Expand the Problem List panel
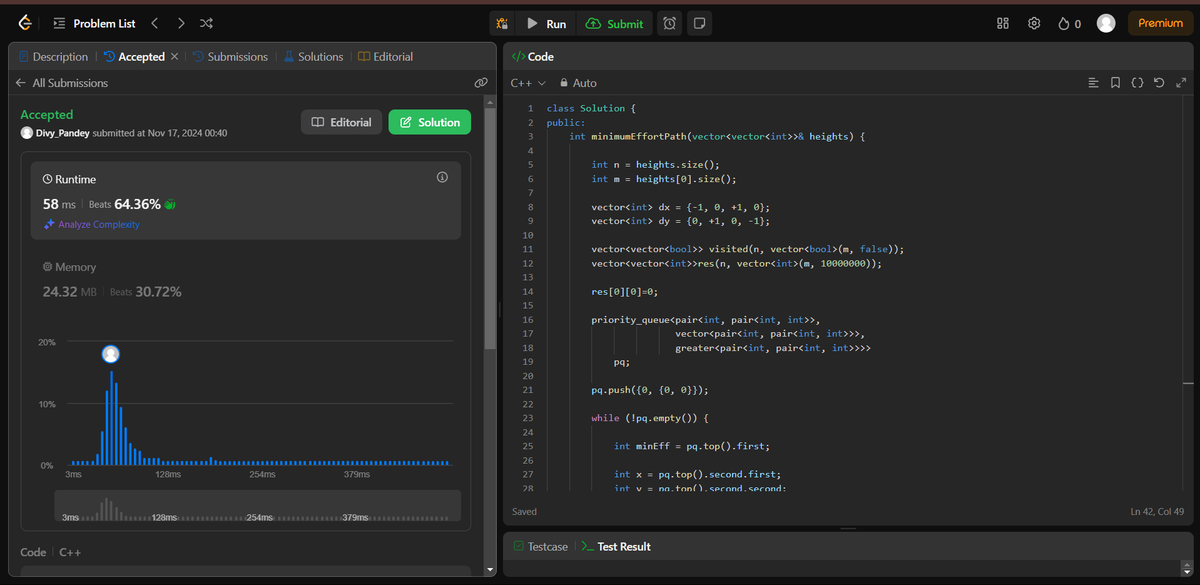Image resolution: width=1200 pixels, height=585 pixels. click(59, 22)
